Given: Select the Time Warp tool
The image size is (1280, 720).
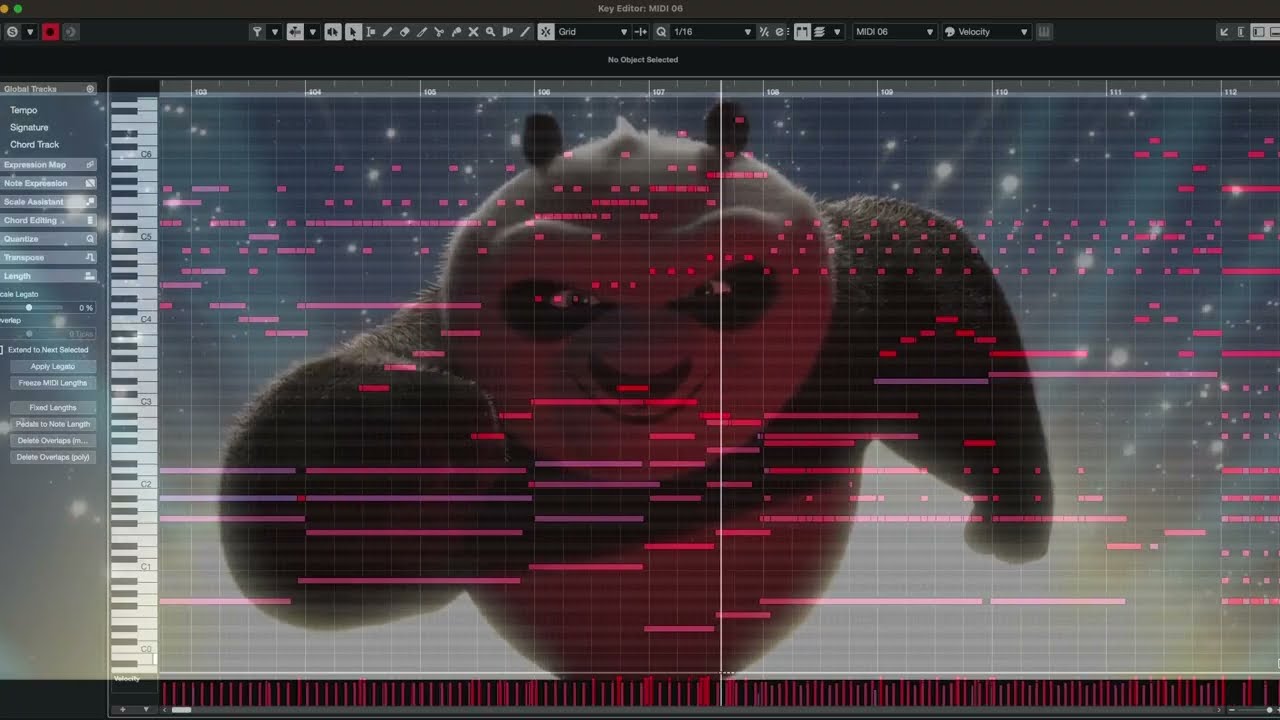Looking at the screenshot, I should pyautogui.click(x=508, y=32).
